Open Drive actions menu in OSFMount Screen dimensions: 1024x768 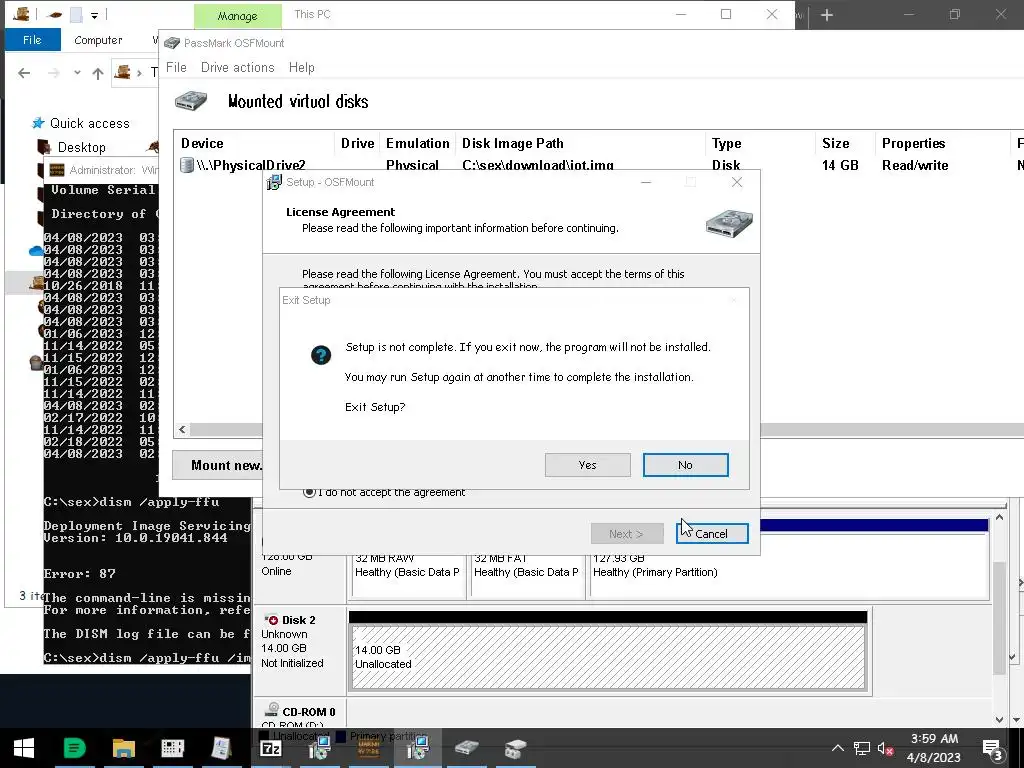(237, 67)
